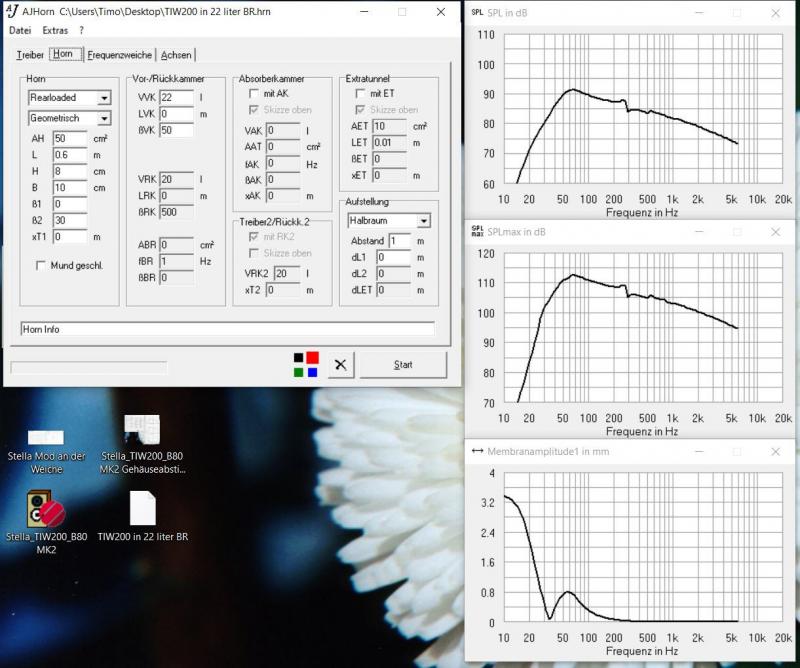Switch to the Treiber tab
The height and width of the screenshot is (668, 800).
pyautogui.click(x=30, y=55)
